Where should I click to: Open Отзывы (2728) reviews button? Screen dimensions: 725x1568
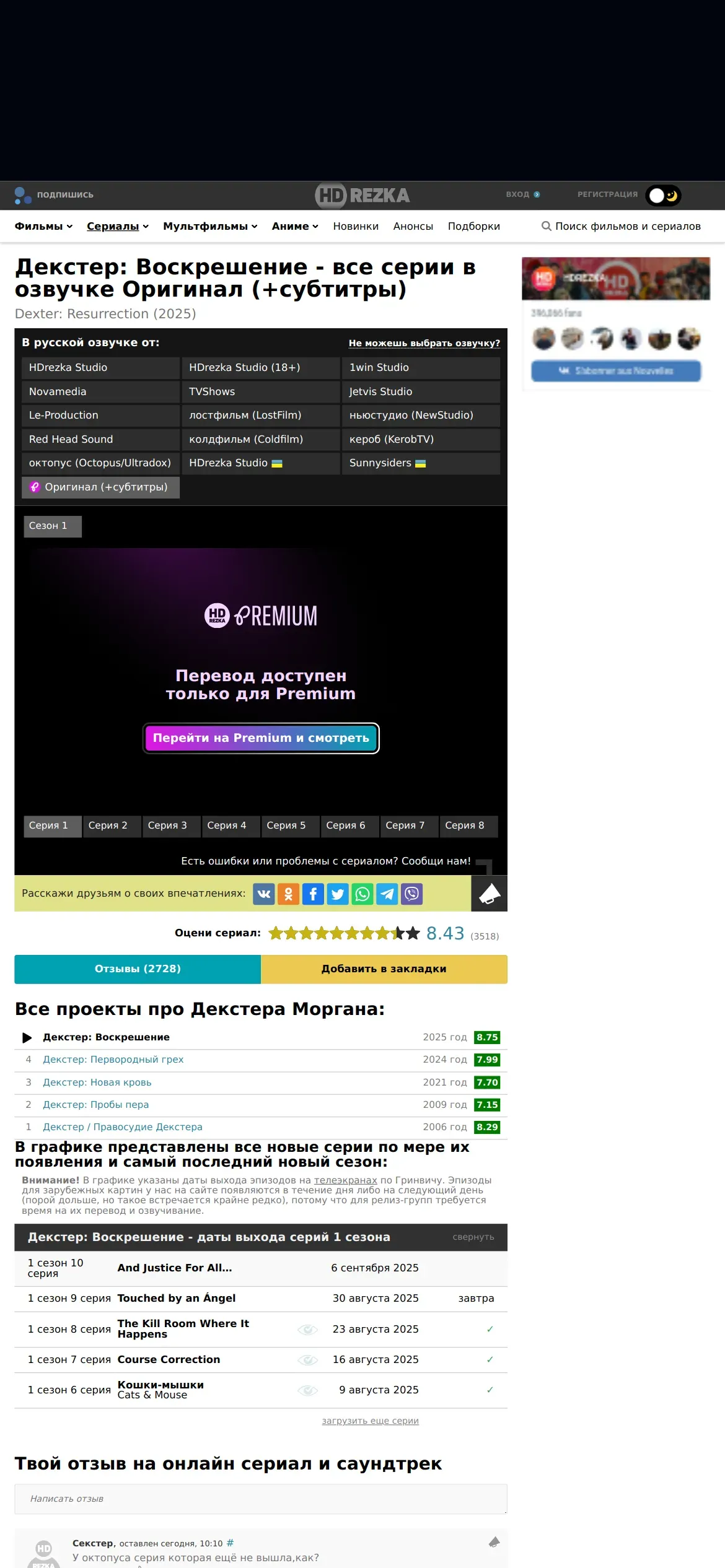tap(138, 970)
